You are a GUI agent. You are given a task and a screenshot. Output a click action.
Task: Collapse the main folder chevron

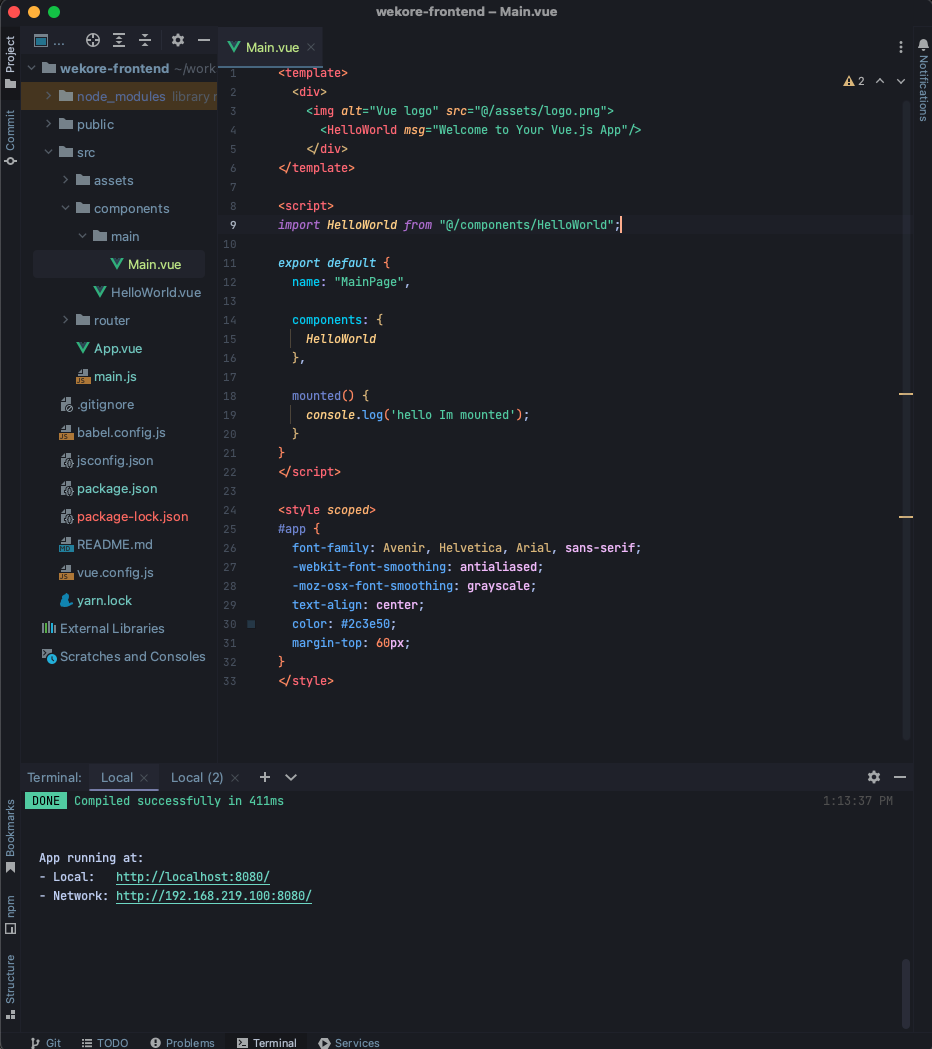click(82, 236)
